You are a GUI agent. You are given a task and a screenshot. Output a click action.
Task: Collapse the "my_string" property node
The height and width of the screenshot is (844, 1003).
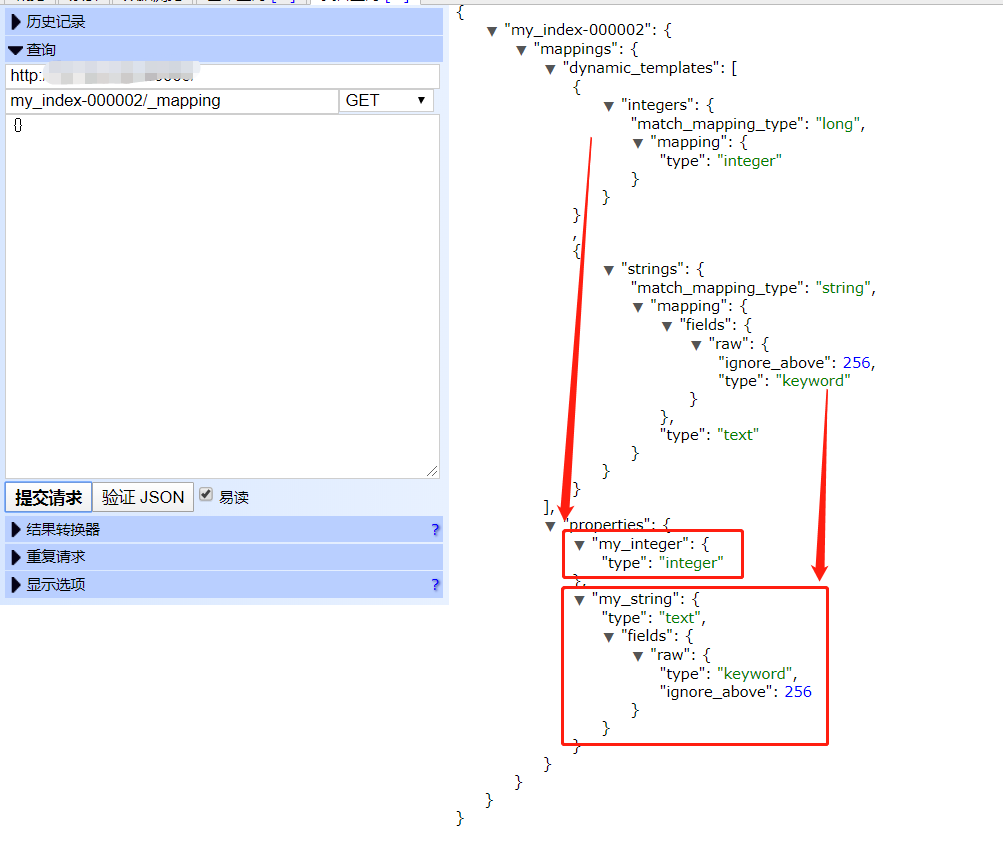tap(580, 600)
